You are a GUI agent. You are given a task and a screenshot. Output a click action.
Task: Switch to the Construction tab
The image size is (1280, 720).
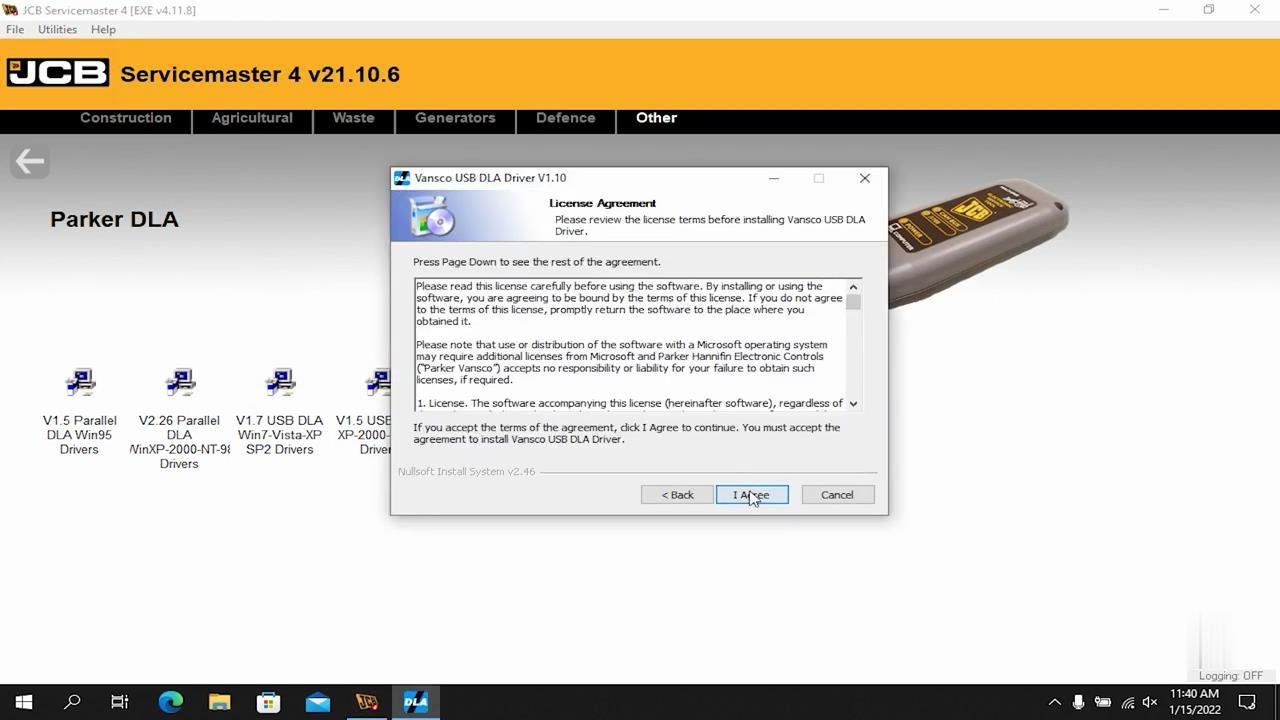[126, 118]
